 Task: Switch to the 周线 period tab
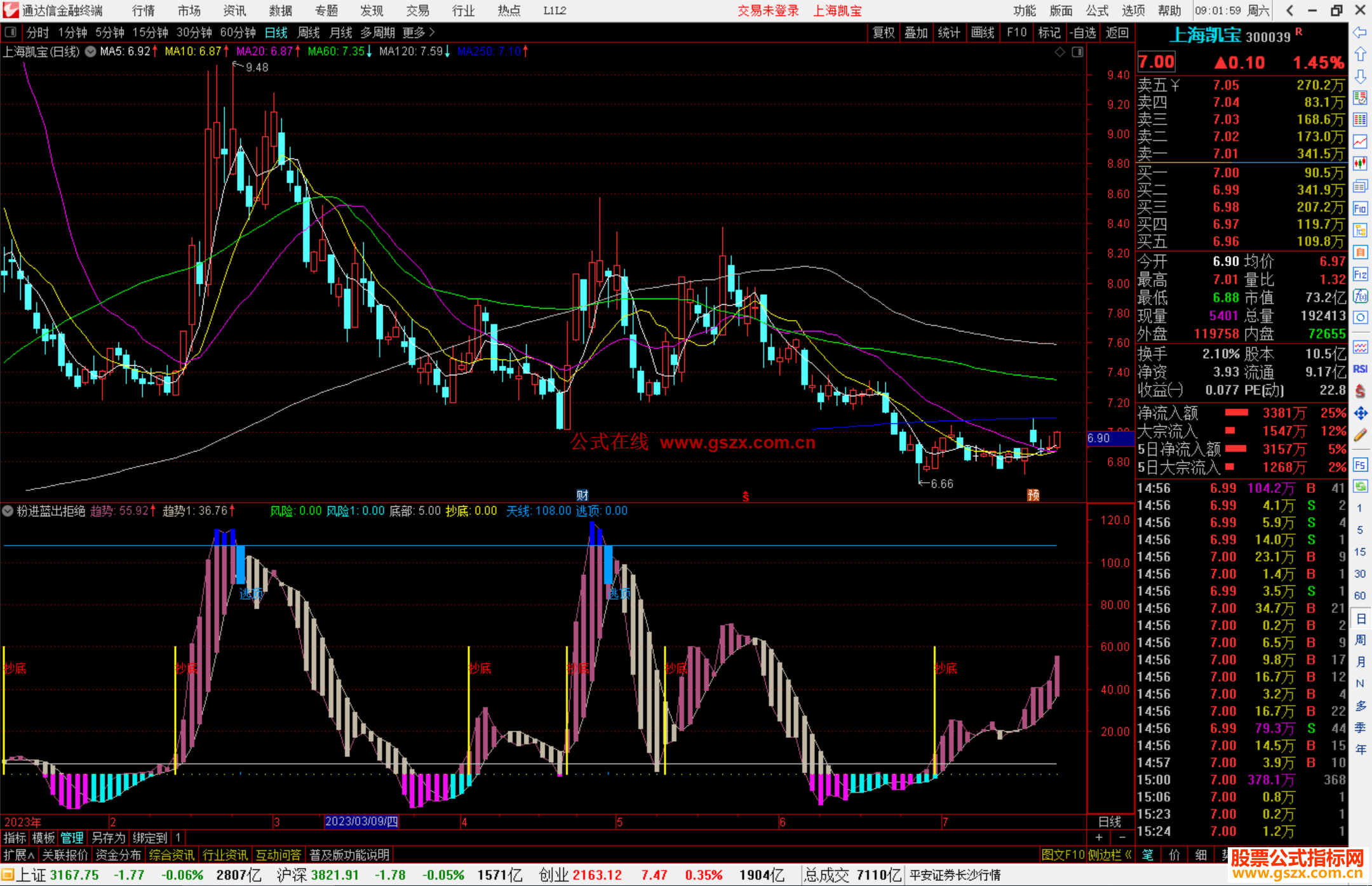click(x=309, y=32)
